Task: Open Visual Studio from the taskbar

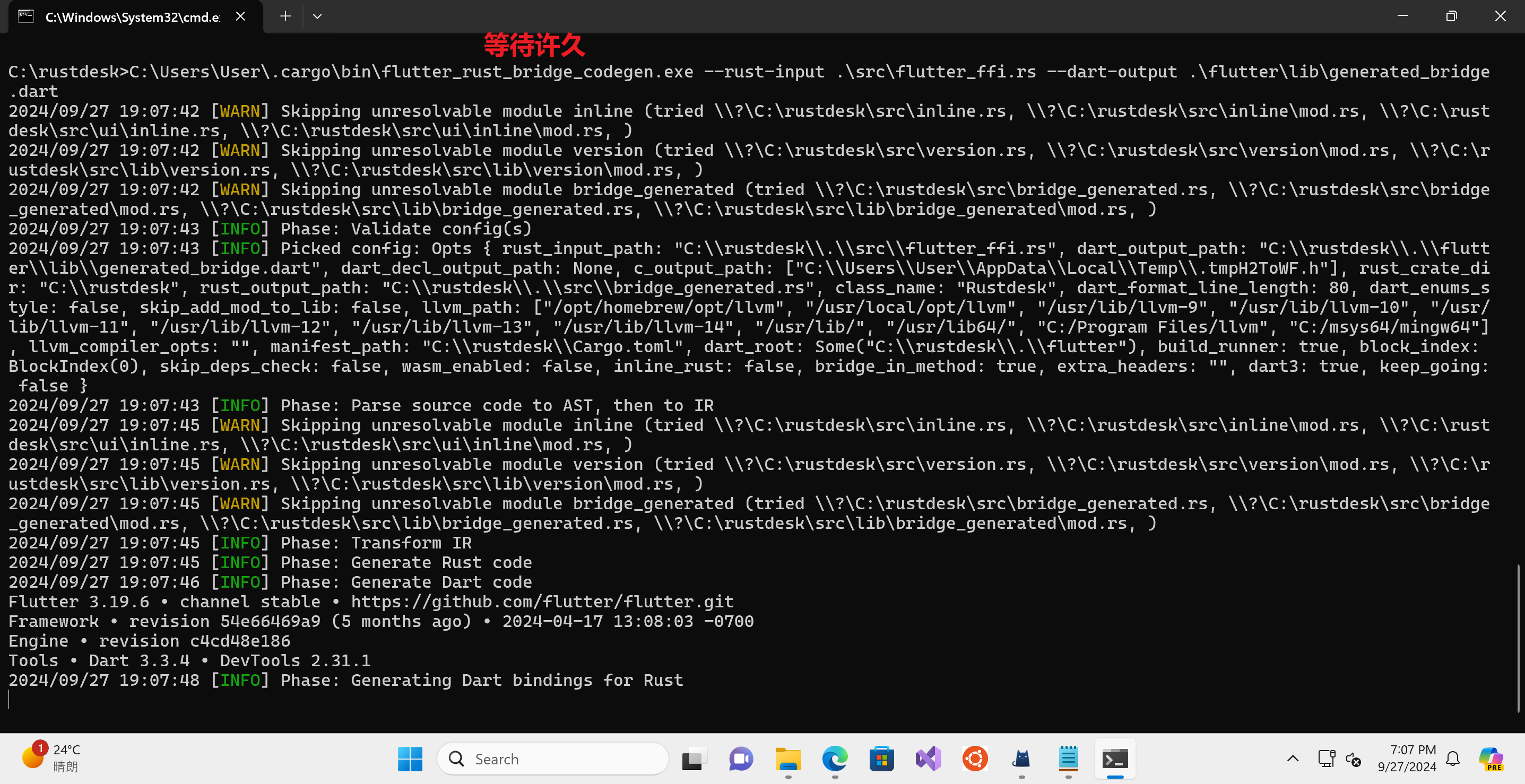Action: 928,759
